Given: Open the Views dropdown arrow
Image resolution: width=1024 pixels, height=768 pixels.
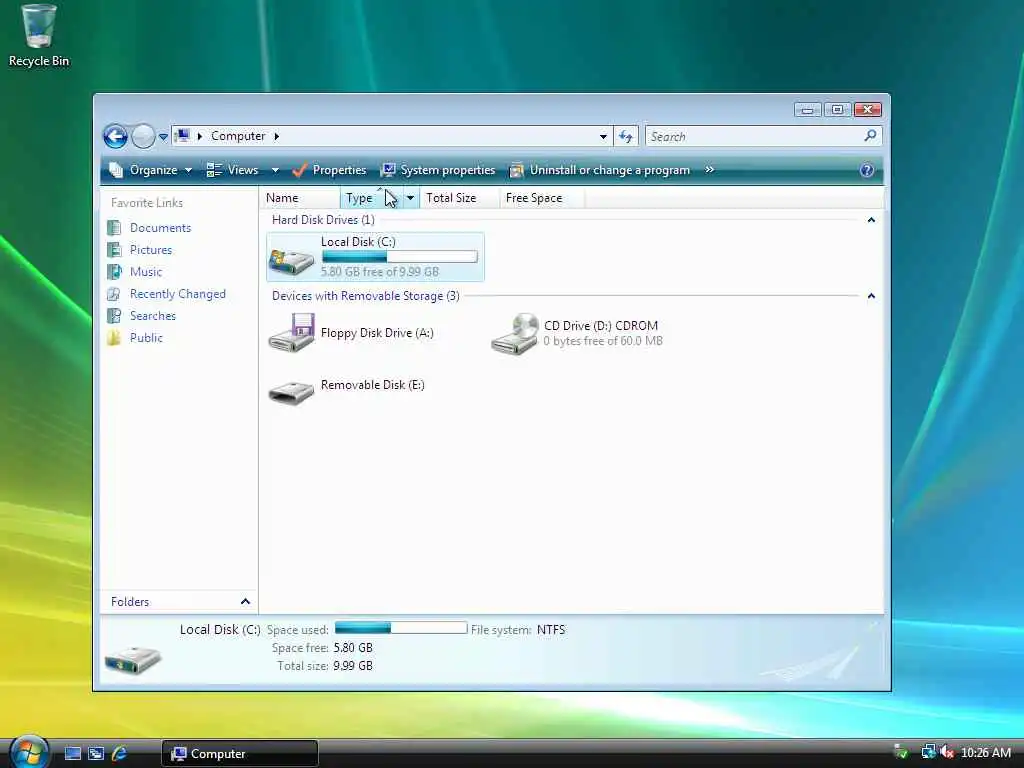Looking at the screenshot, I should [275, 170].
